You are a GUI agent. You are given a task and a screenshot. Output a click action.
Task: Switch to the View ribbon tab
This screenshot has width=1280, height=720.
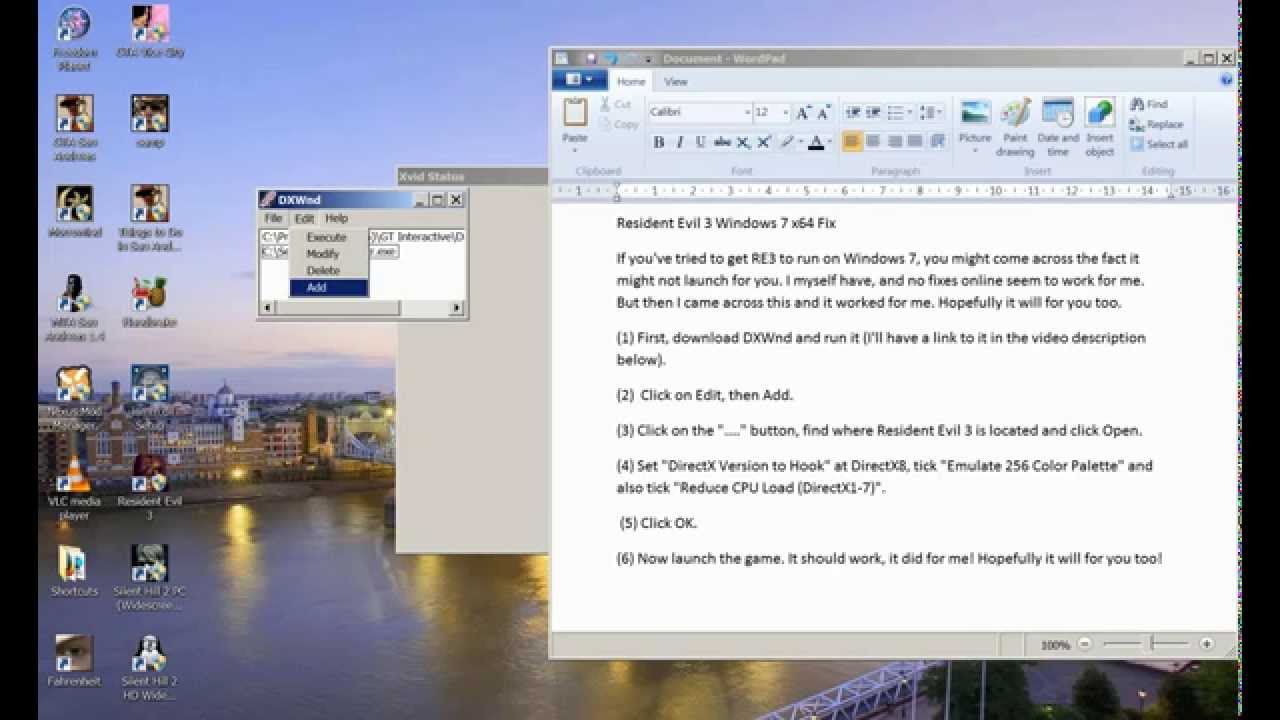coord(676,82)
